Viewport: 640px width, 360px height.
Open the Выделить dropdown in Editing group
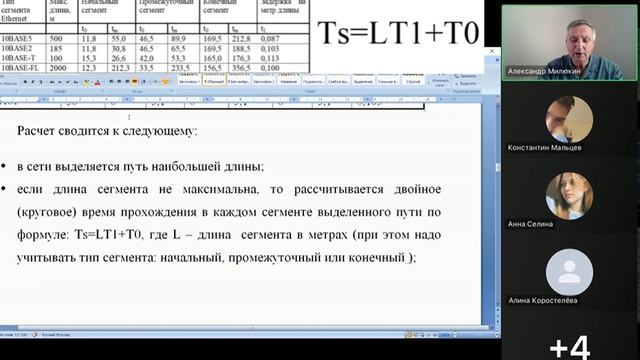click(x=467, y=84)
